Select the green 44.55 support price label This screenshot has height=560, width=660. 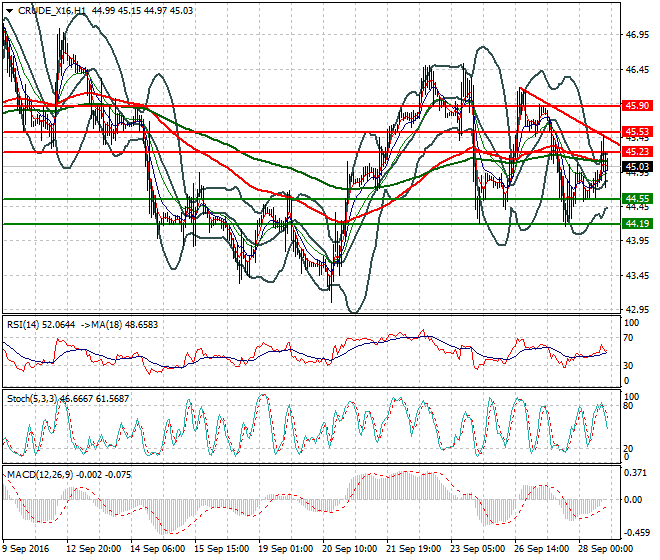click(x=637, y=199)
